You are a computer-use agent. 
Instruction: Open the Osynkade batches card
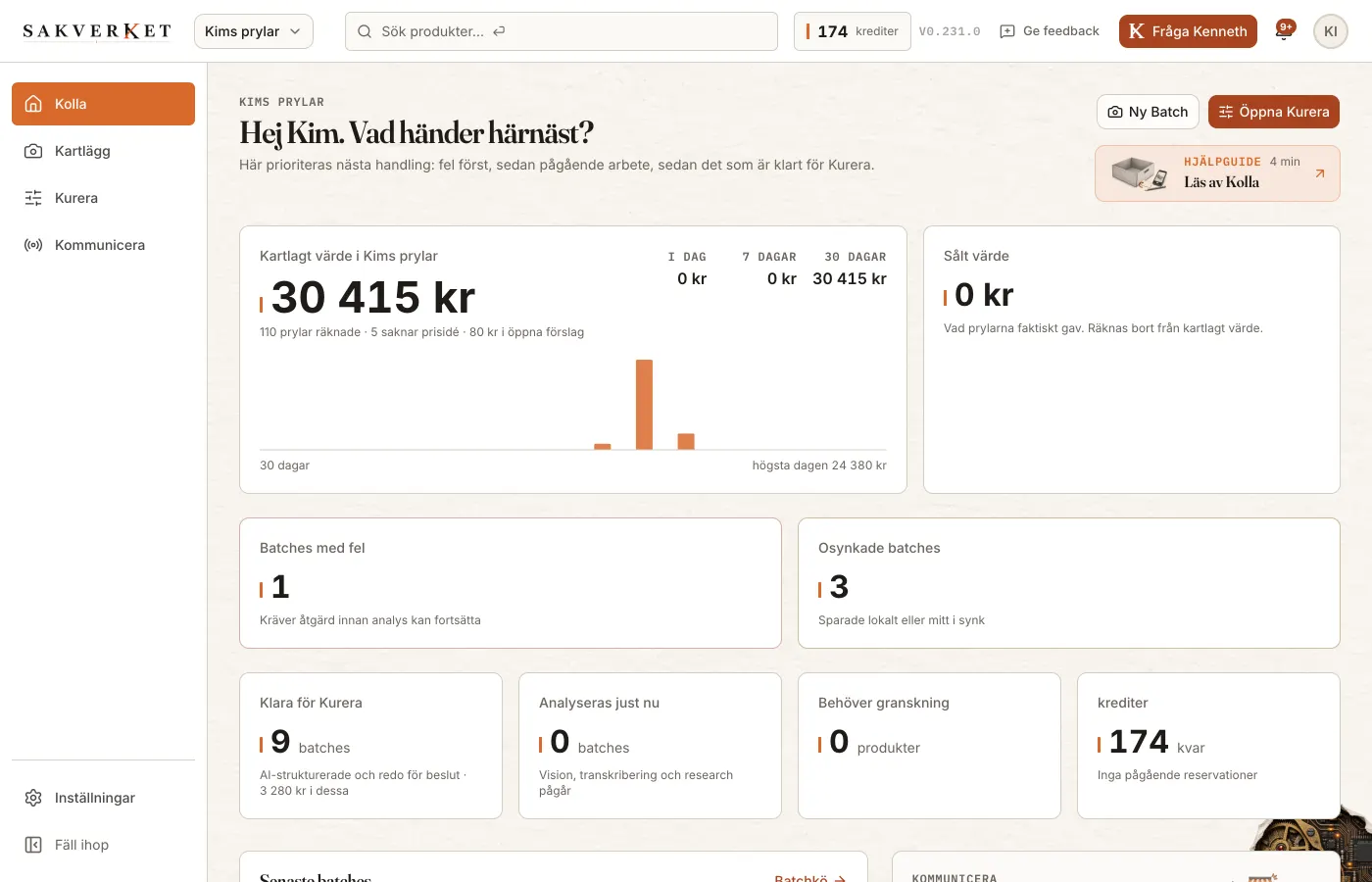click(x=1069, y=583)
